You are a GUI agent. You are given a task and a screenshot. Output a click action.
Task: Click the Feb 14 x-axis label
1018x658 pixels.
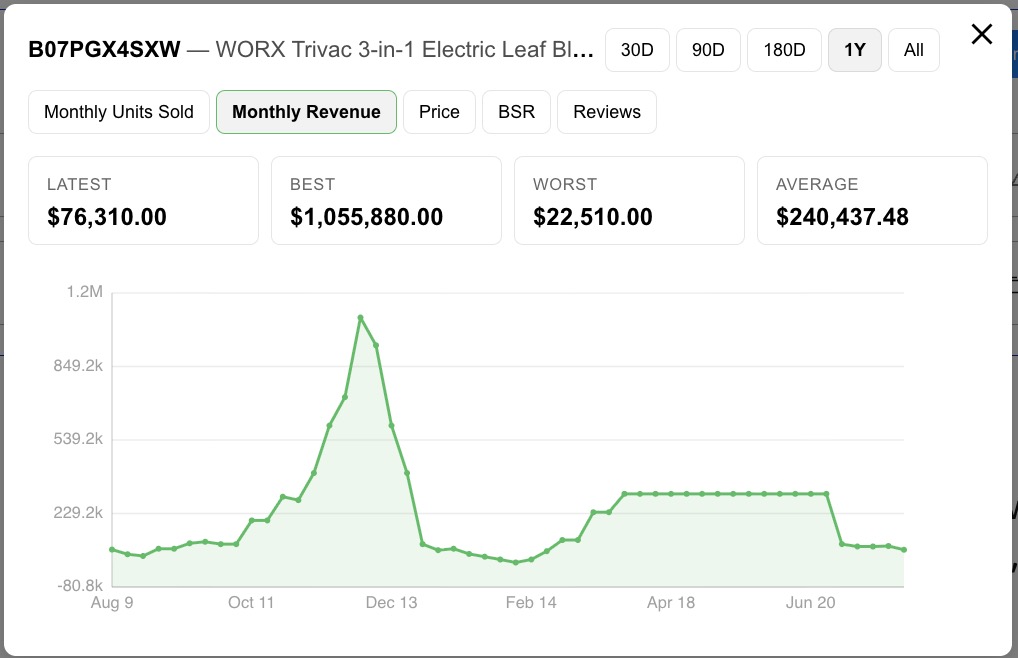pos(531,603)
